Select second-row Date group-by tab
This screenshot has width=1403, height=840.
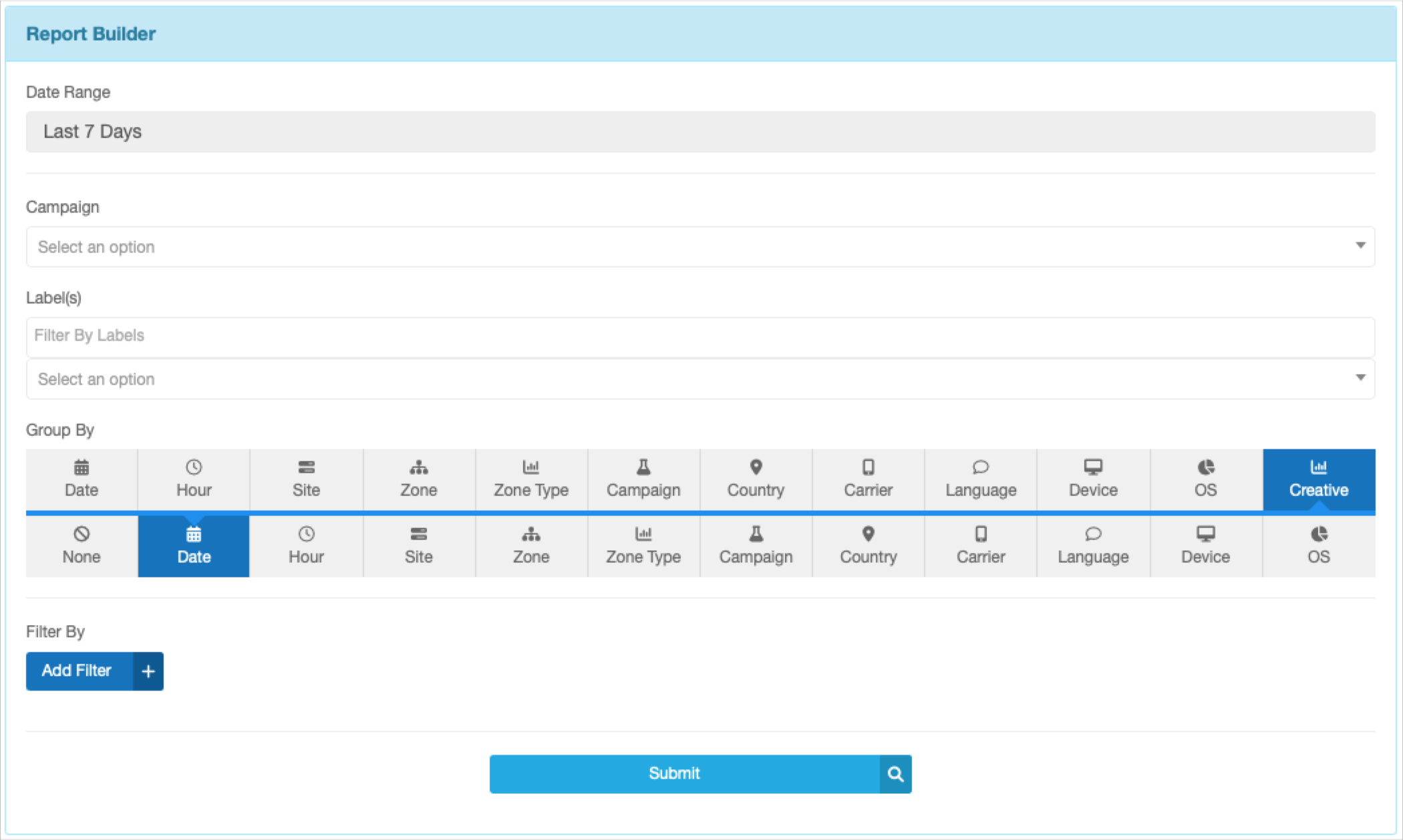point(194,546)
